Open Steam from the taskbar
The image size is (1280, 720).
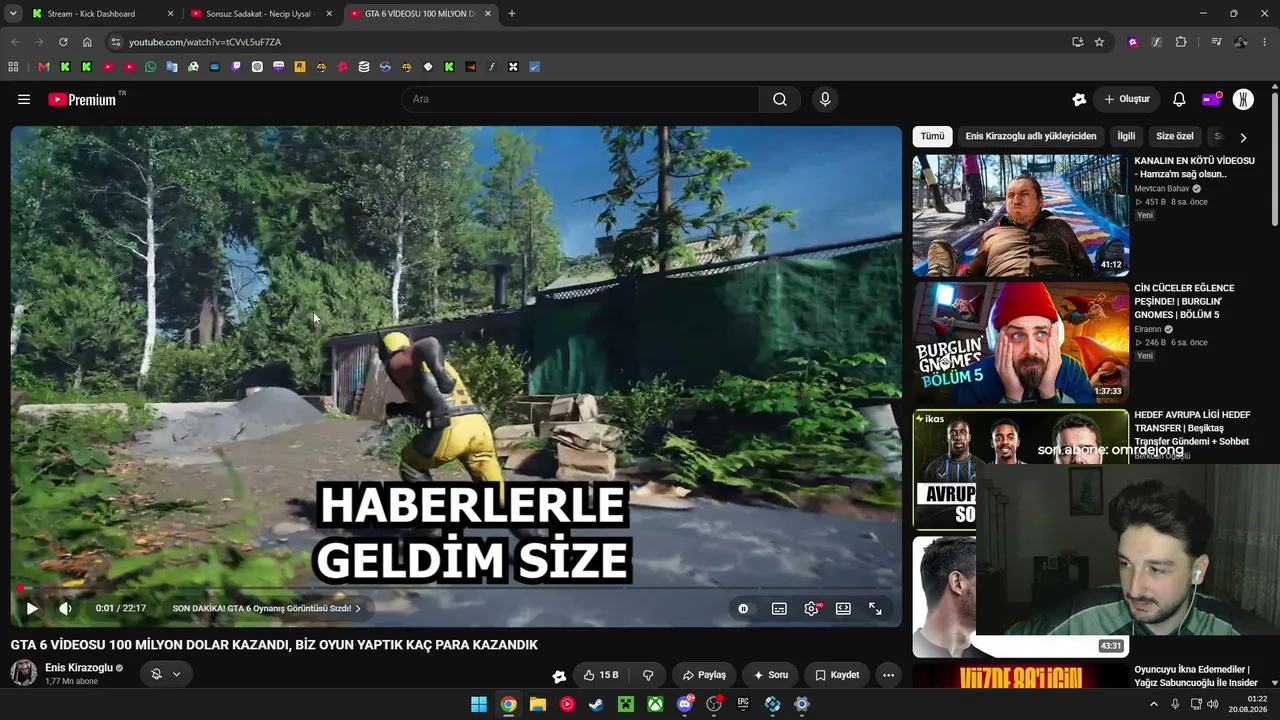(x=596, y=704)
